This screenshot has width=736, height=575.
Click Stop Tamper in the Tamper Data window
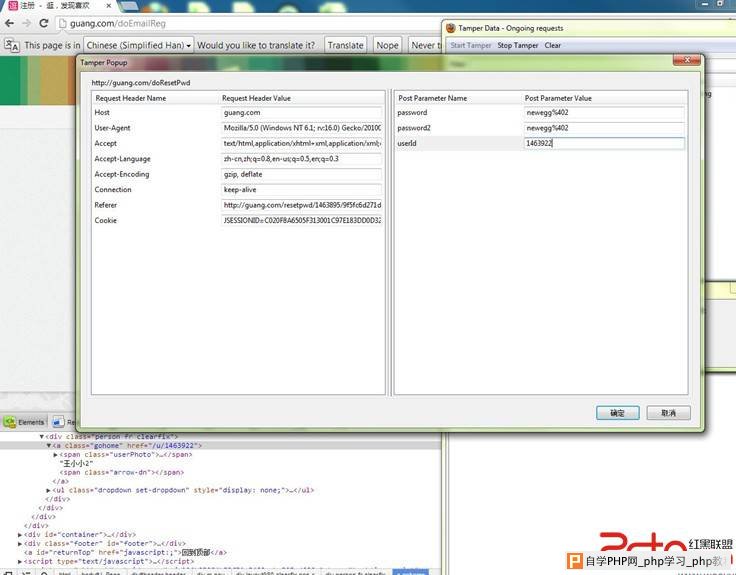tap(518, 46)
